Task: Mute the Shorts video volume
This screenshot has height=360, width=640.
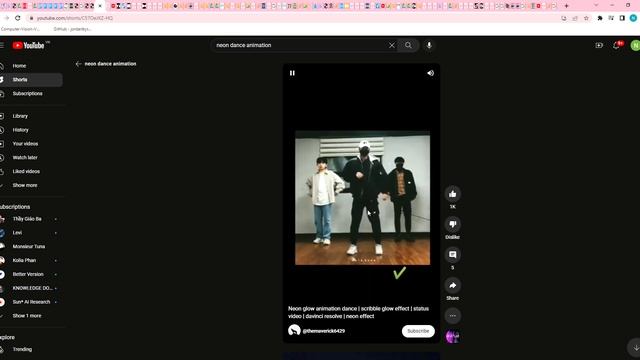Action: tap(430, 73)
